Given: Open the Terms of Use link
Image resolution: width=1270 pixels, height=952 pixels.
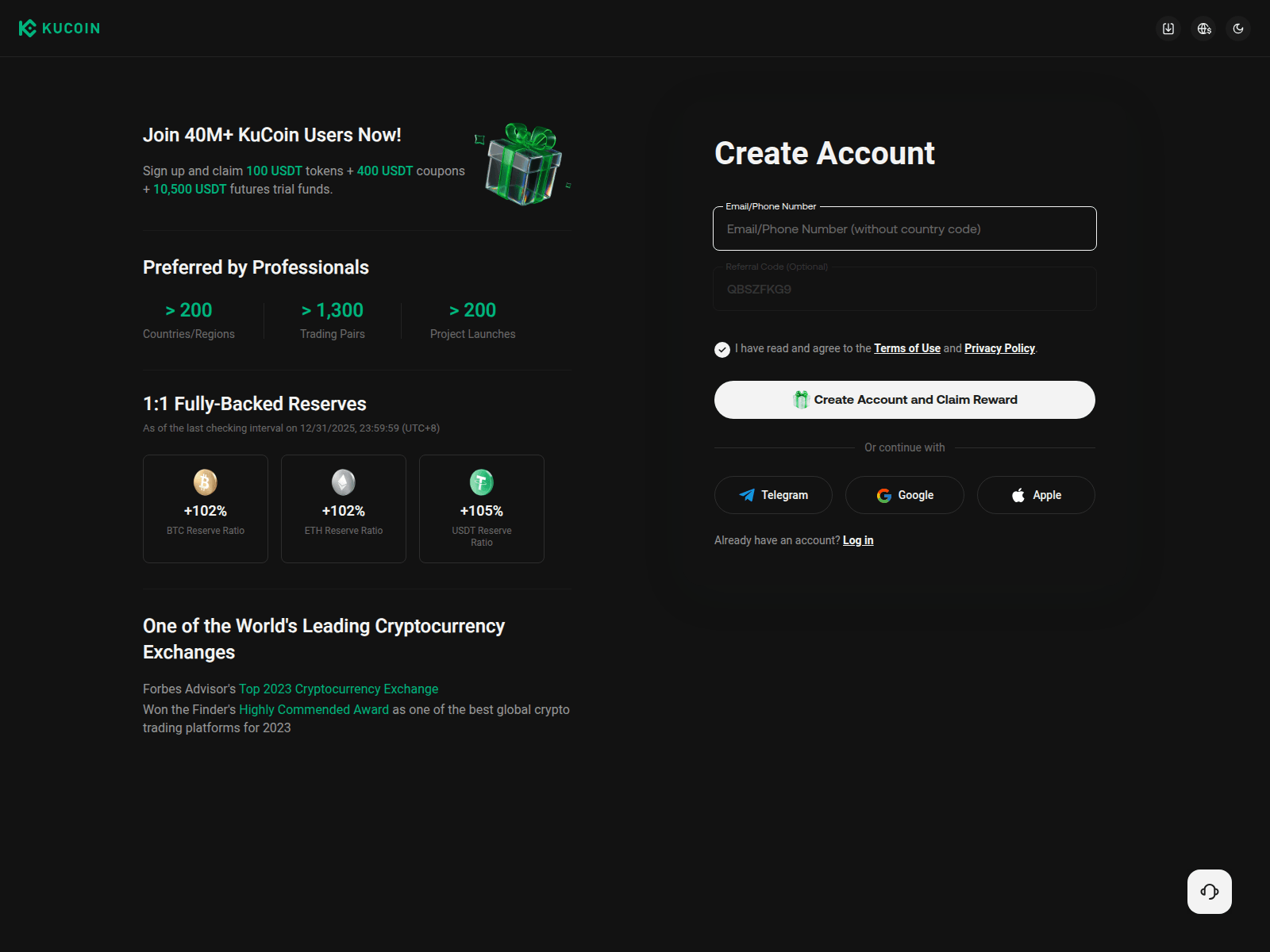Looking at the screenshot, I should [907, 348].
